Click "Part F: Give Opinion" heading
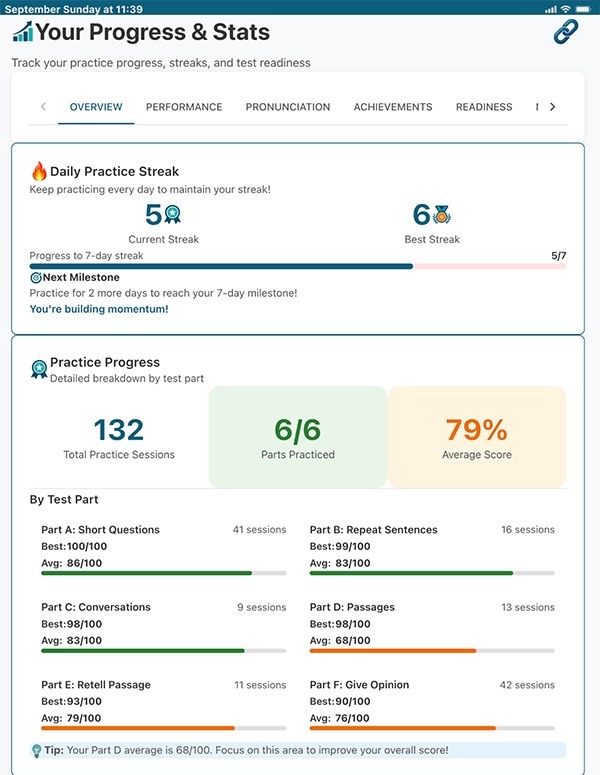This screenshot has width=600, height=775. click(359, 685)
